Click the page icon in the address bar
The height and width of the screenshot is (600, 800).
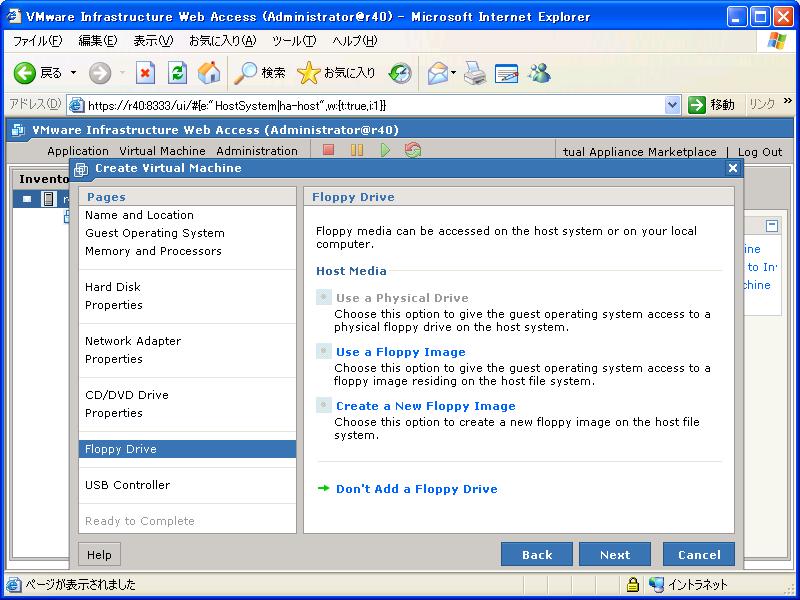tap(77, 105)
